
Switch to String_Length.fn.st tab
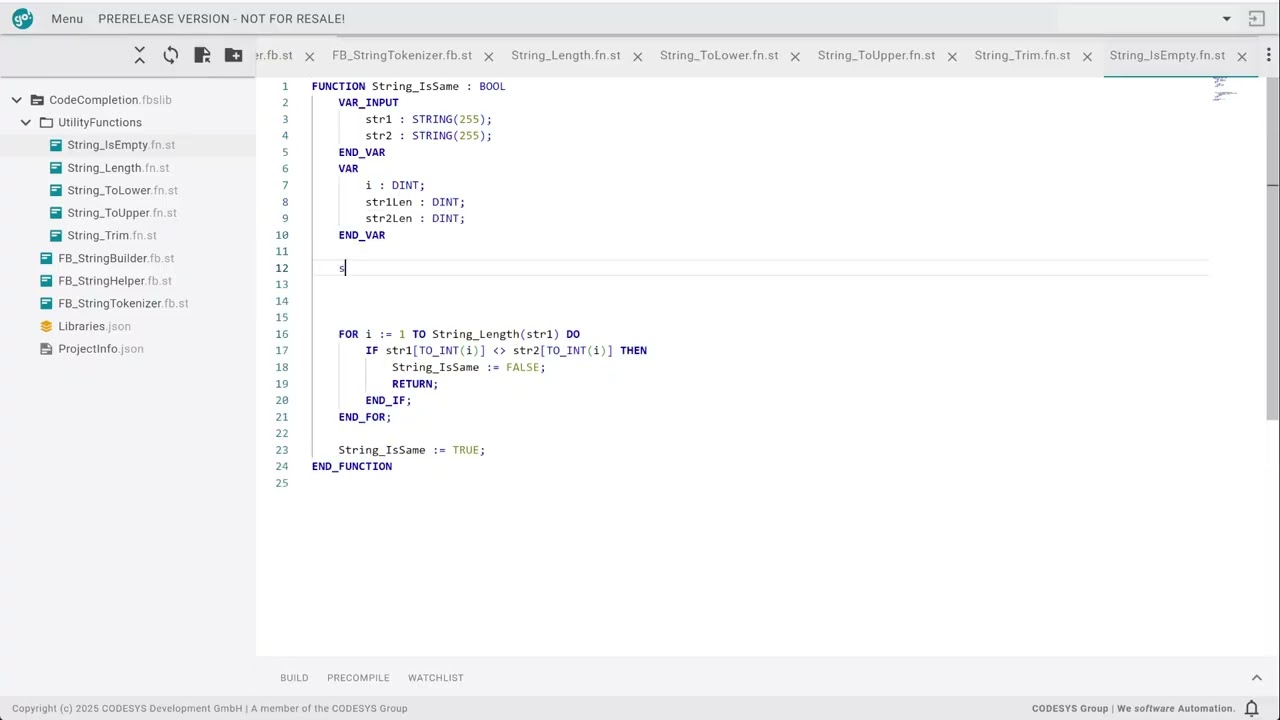(x=566, y=55)
